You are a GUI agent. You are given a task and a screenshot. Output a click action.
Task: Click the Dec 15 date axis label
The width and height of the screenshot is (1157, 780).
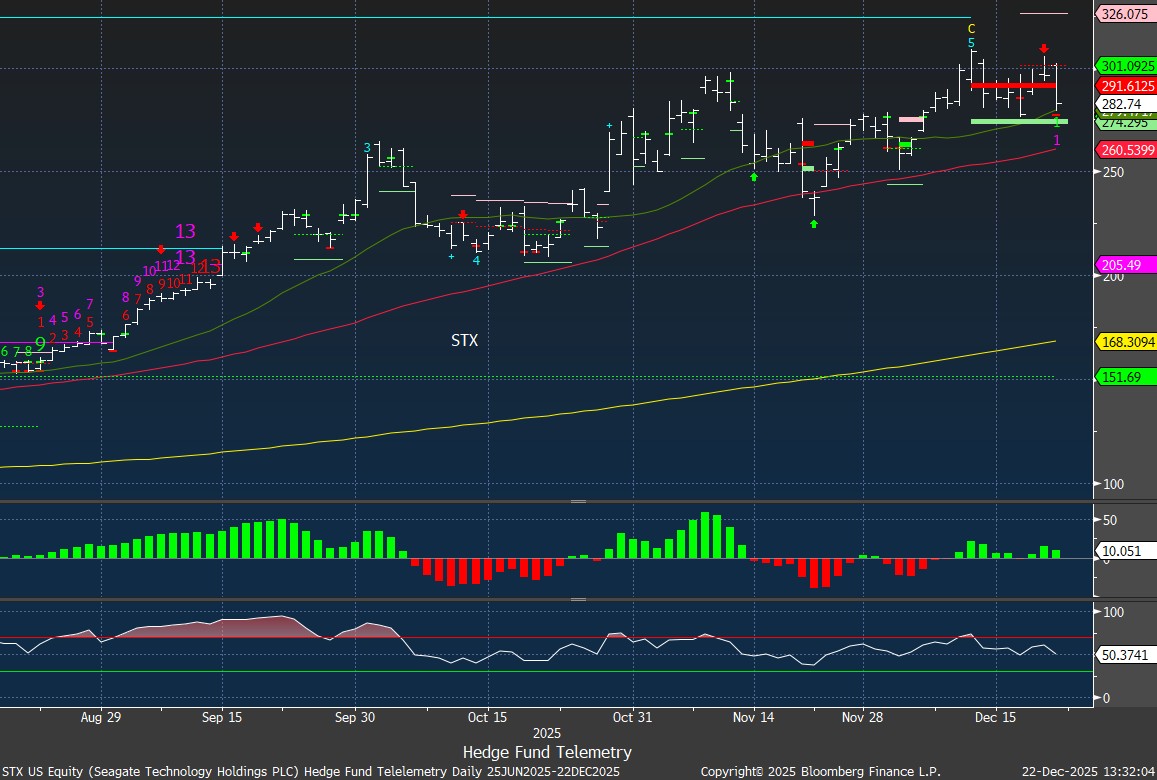pos(995,717)
